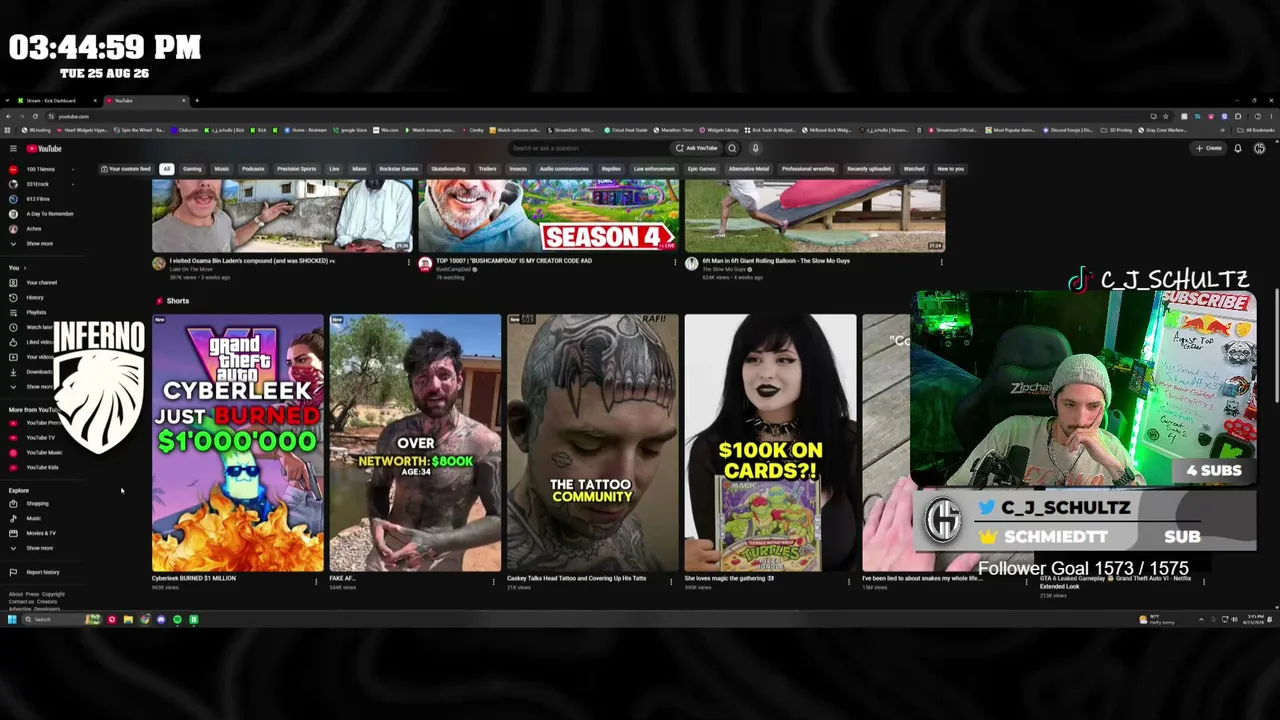The height and width of the screenshot is (720, 1280).
Task: Open the YouTube hamburger guide menu
Action: [x=13, y=149]
